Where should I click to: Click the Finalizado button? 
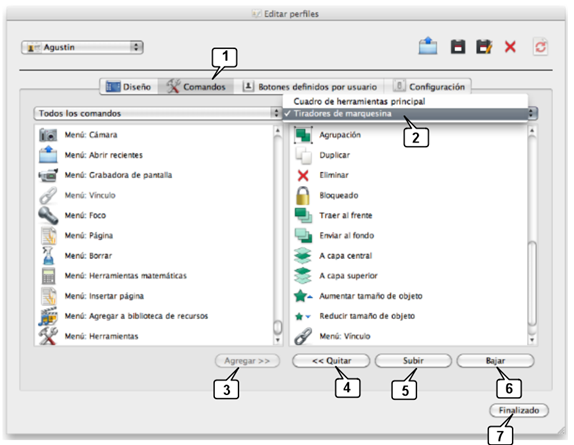point(519,410)
